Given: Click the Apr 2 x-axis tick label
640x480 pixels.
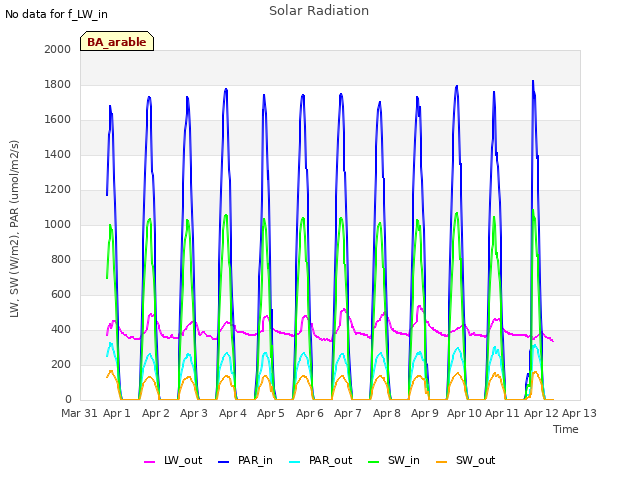Looking at the screenshot, I should tap(156, 413).
